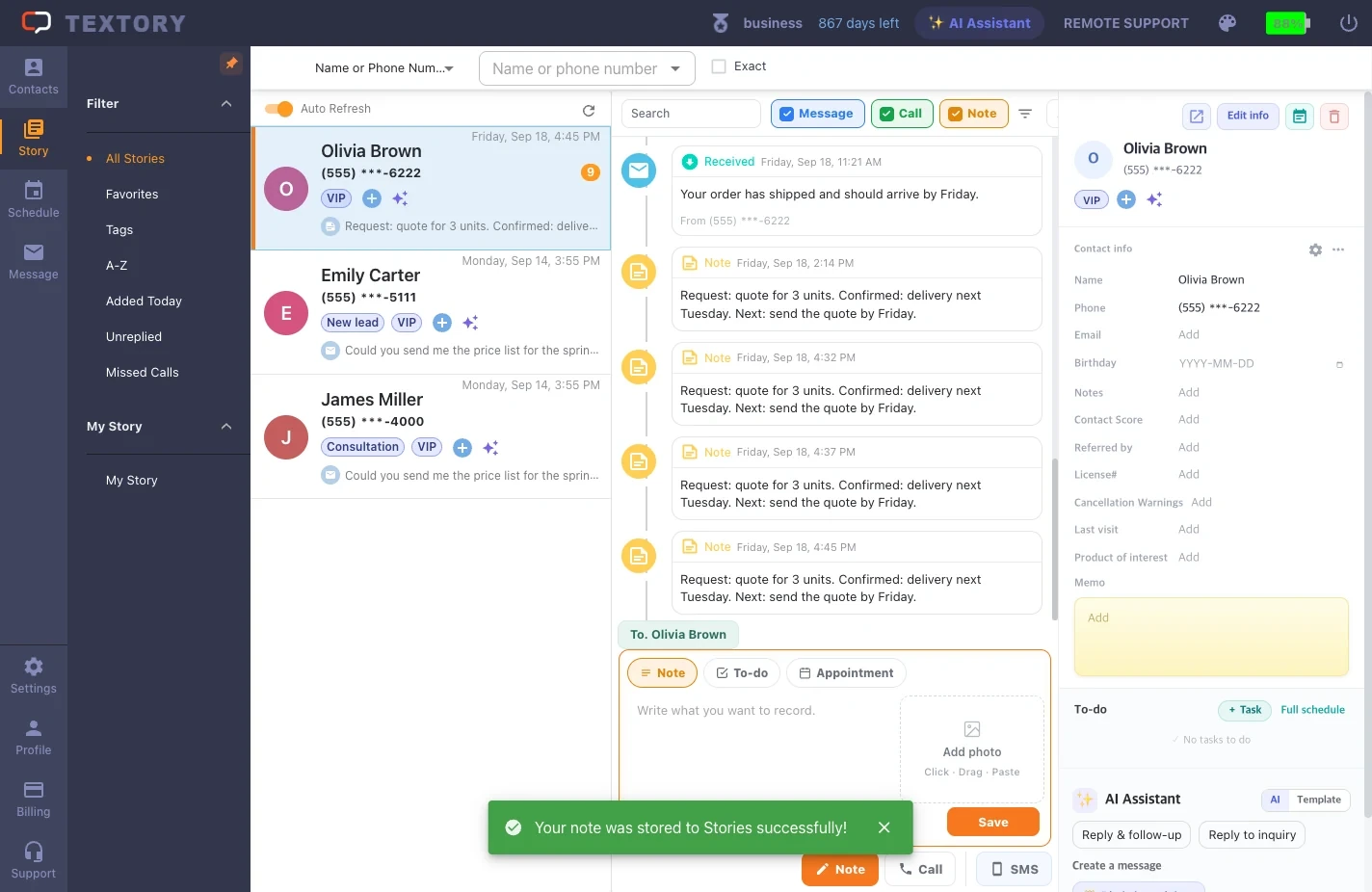Open the Full schedule link
Screen dimensions: 1372x892
[x=1312, y=710]
